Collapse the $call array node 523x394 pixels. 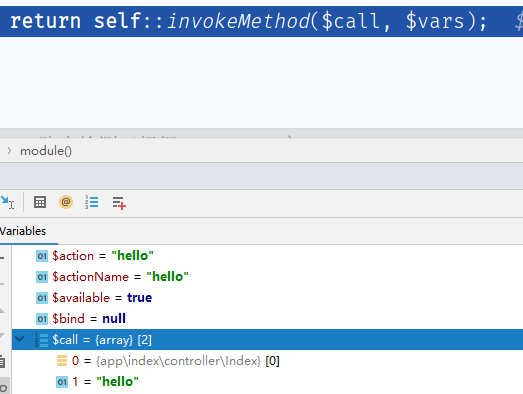(20, 340)
